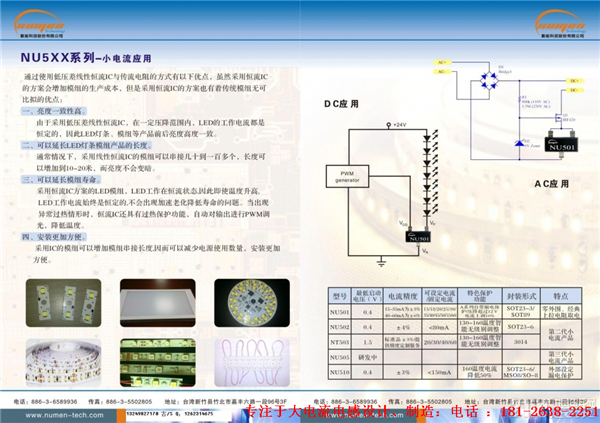Click phone 886-3-6589936 in left page footer
This screenshot has width=600, height=423.
(46, 402)
